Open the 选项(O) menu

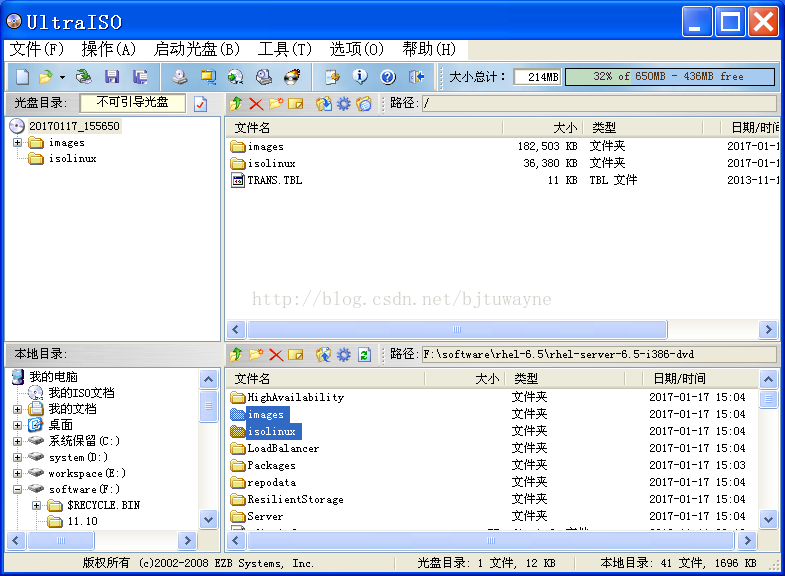[x=357, y=49]
